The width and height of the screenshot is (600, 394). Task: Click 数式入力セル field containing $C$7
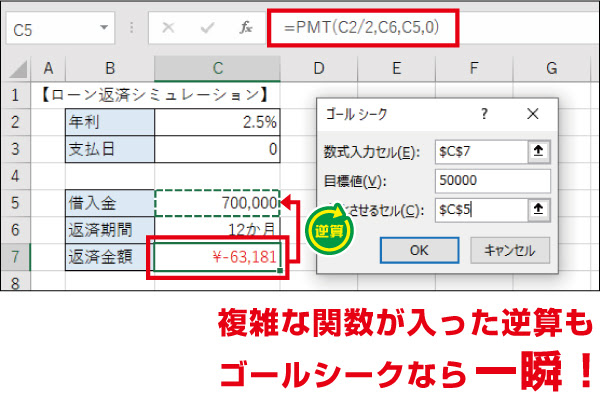pyautogui.click(x=481, y=151)
